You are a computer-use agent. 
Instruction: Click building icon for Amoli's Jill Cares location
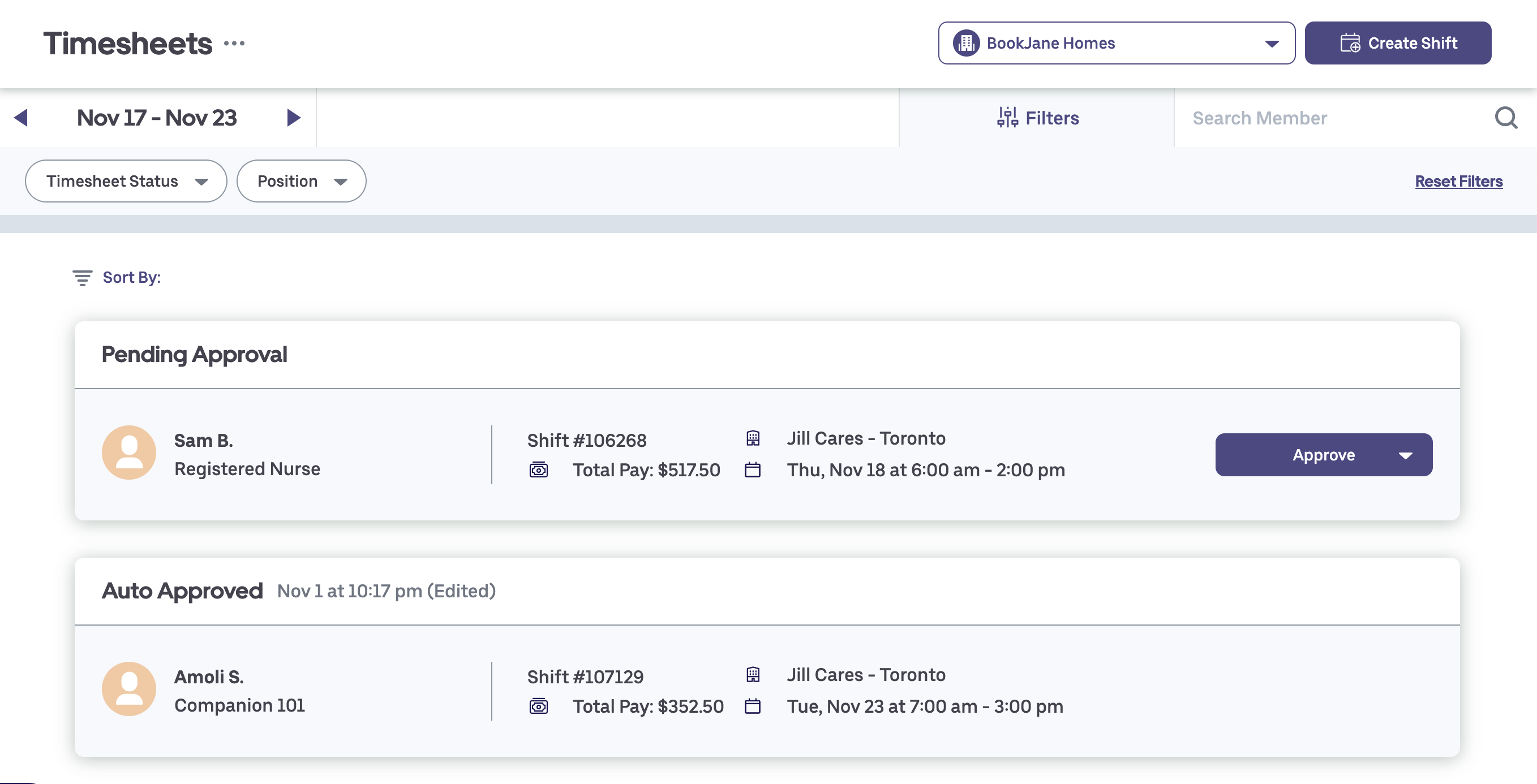coord(753,674)
